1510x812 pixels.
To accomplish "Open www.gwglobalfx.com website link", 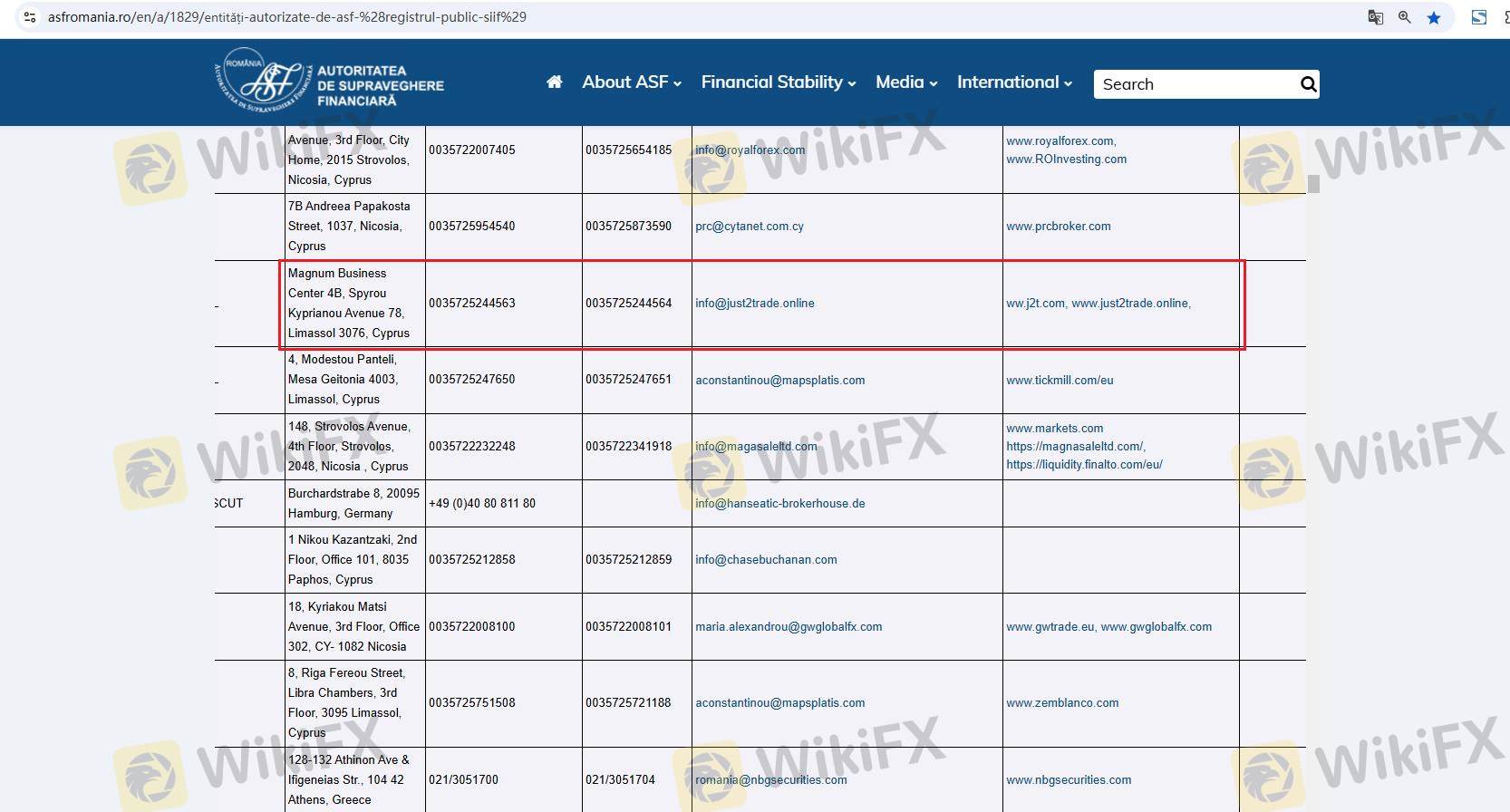I will (x=1157, y=627).
